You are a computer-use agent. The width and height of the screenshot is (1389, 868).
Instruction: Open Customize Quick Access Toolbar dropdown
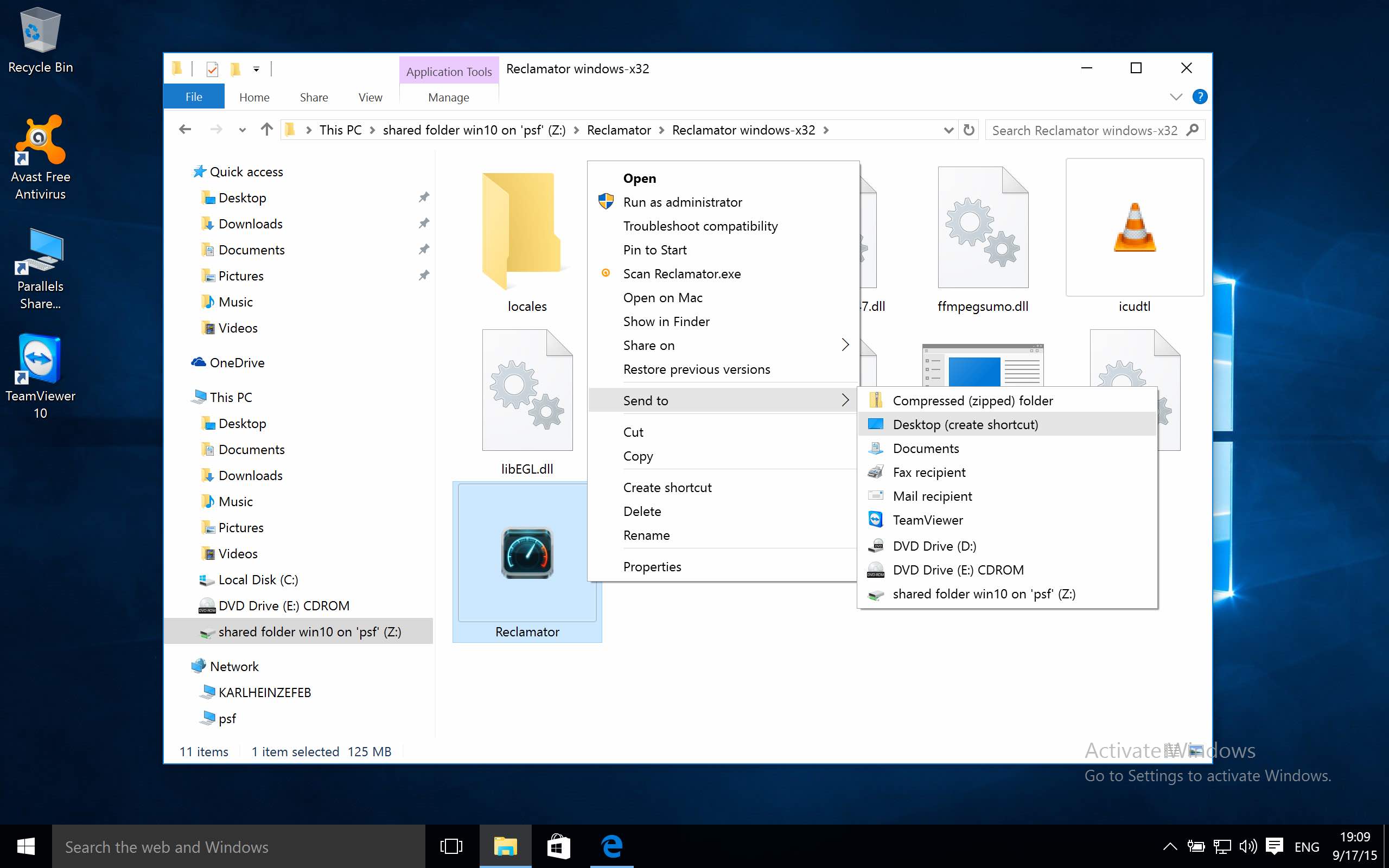(256, 69)
